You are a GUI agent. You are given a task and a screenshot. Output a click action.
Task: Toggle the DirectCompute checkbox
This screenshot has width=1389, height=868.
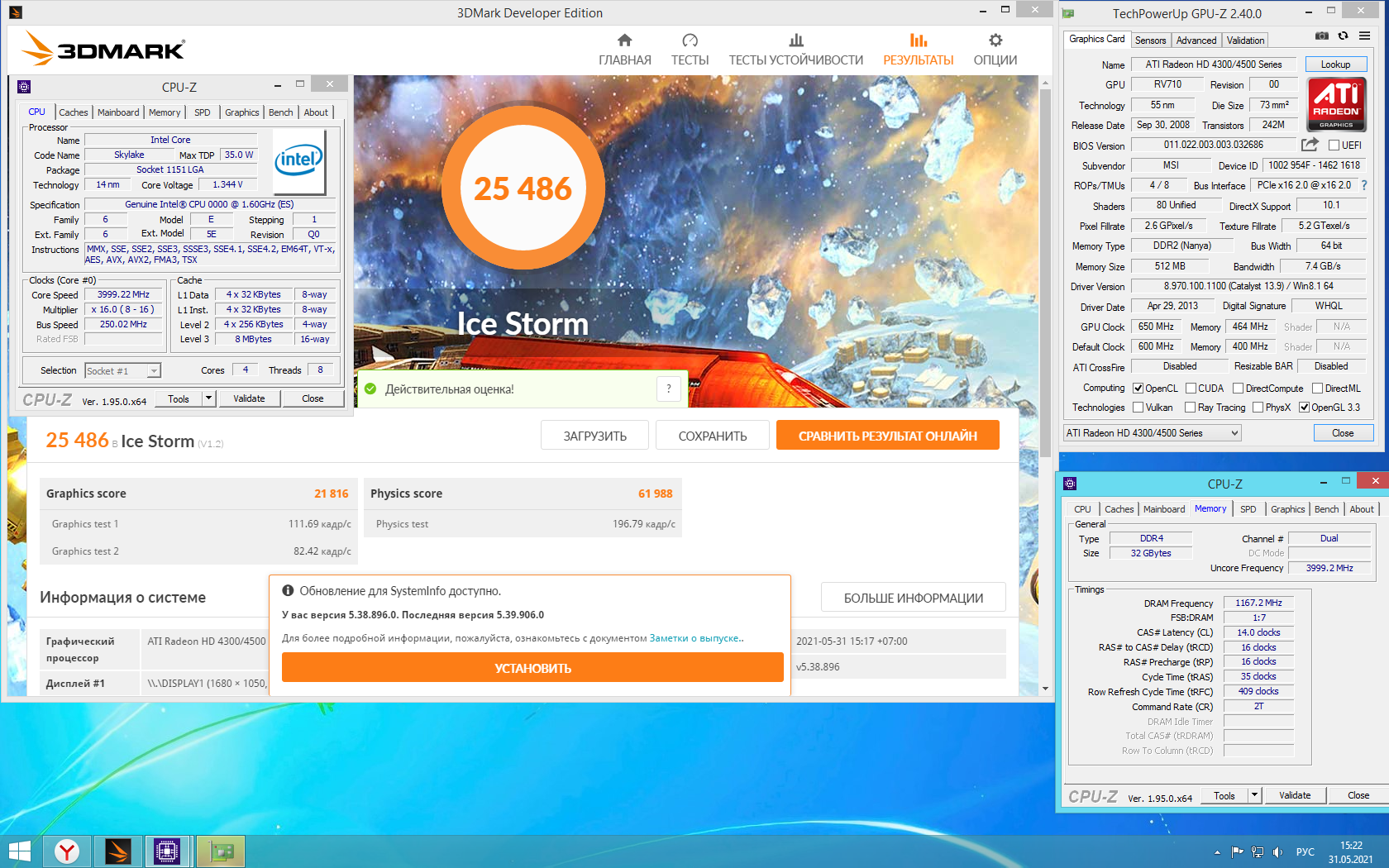point(1238,389)
